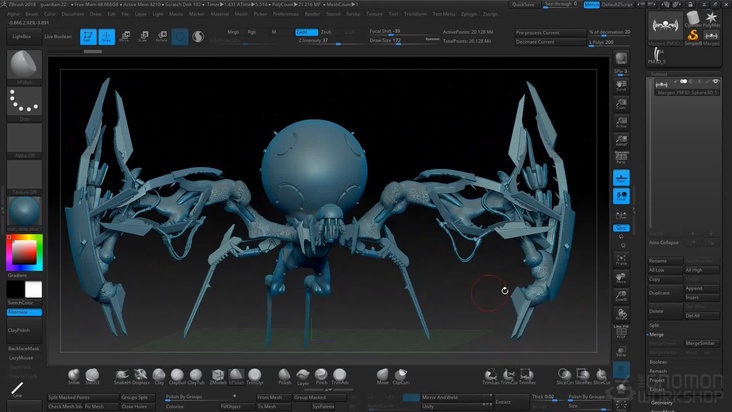Click the Duplicate subtool button
Image resolution: width=732 pixels, height=412 pixels.
(x=665, y=293)
